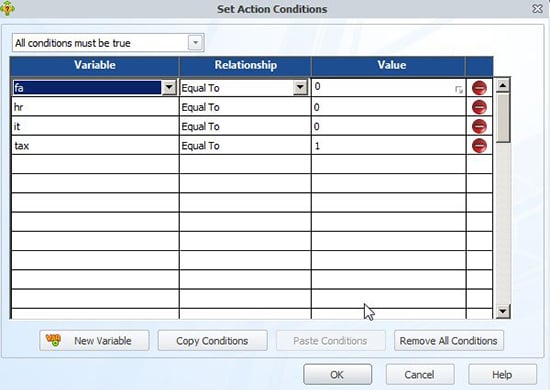Select the tax variable cell
550x390 pixels.
point(95,146)
